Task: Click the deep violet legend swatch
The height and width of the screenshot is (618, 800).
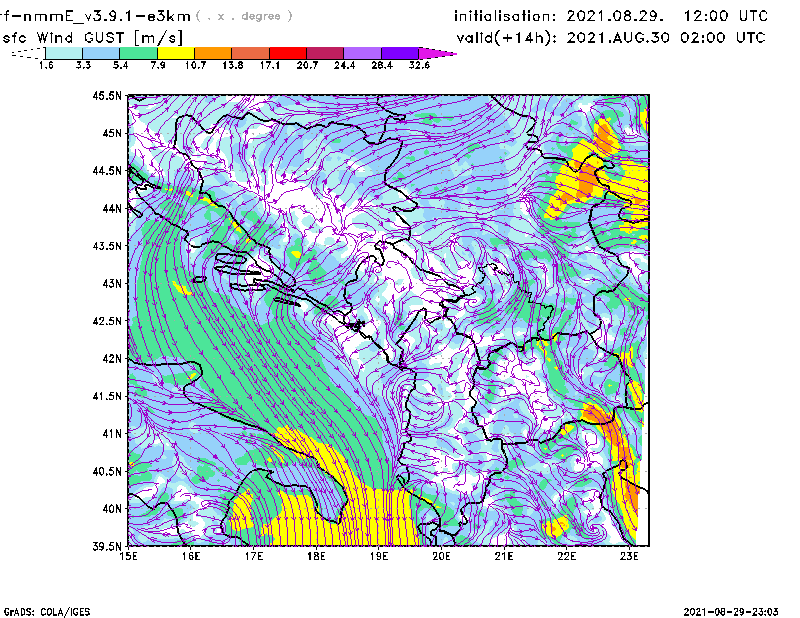Action: 400,53
